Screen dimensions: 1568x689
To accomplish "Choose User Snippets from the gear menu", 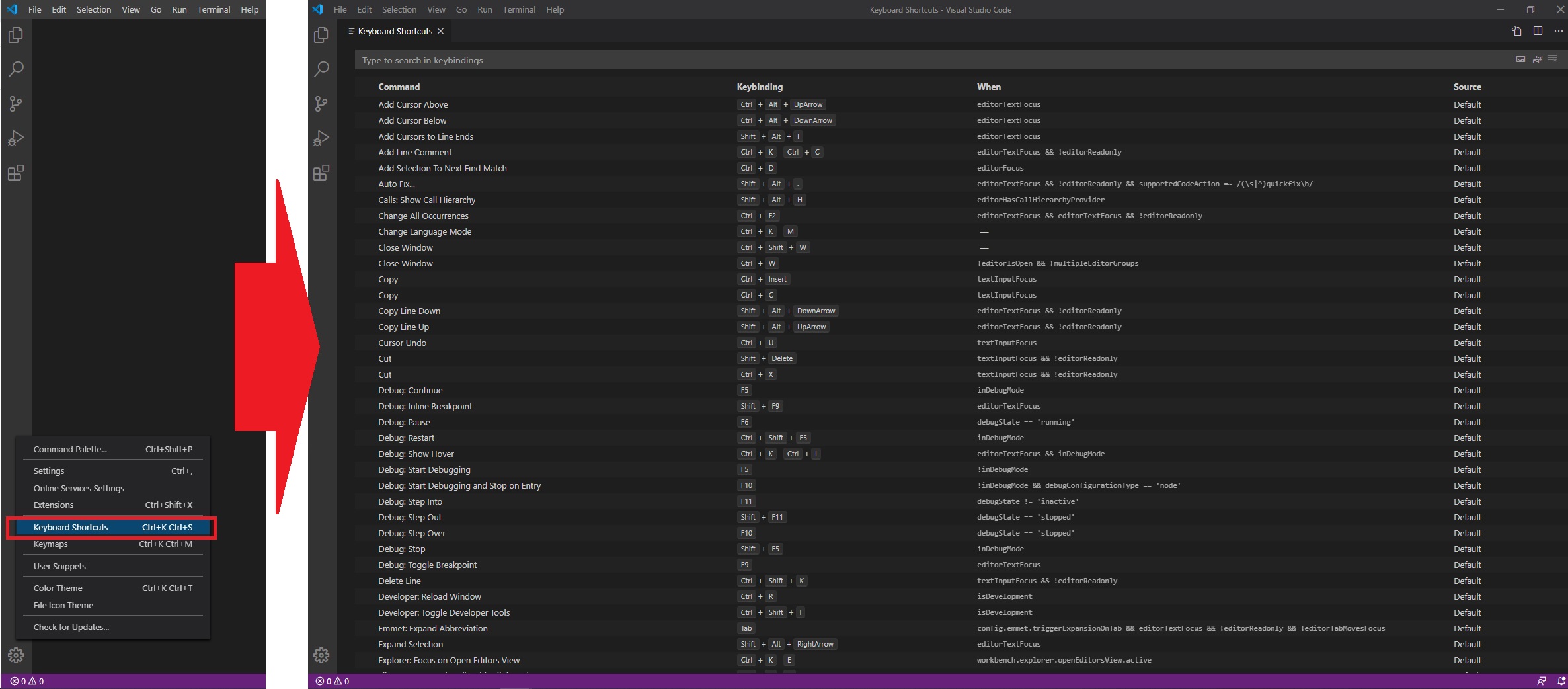I will pos(113,566).
